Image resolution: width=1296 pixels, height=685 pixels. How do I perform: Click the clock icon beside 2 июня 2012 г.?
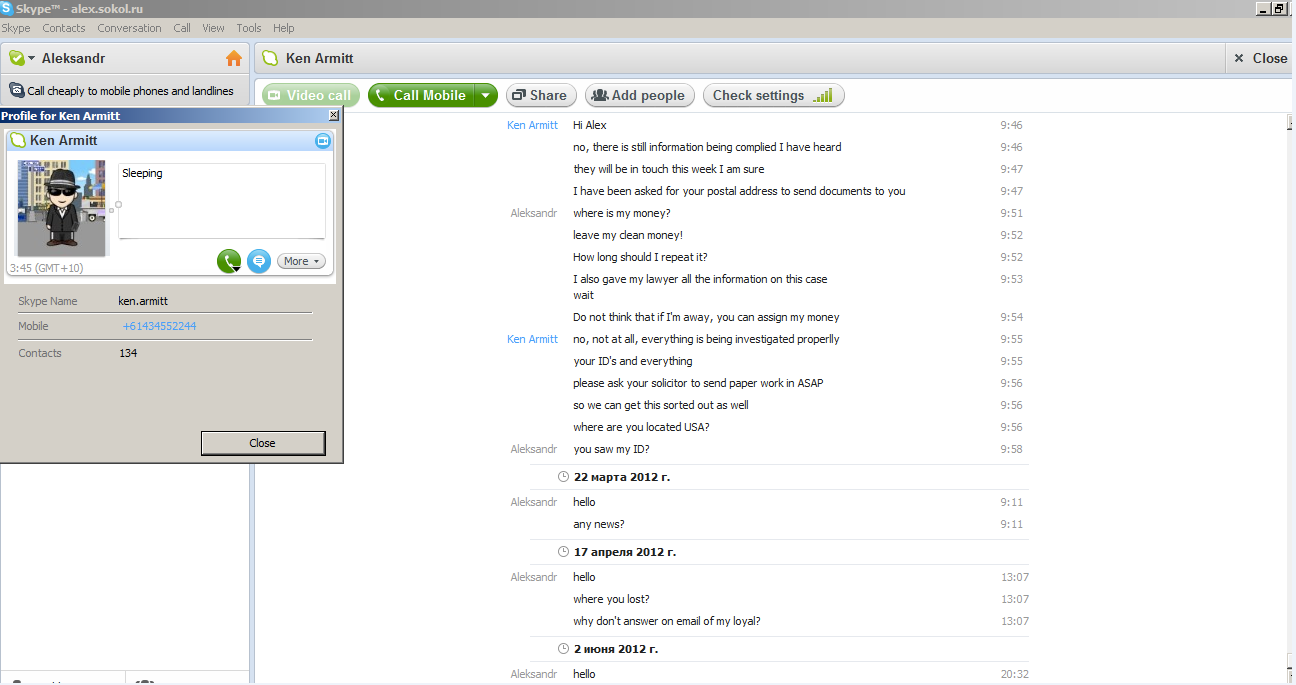tap(564, 649)
